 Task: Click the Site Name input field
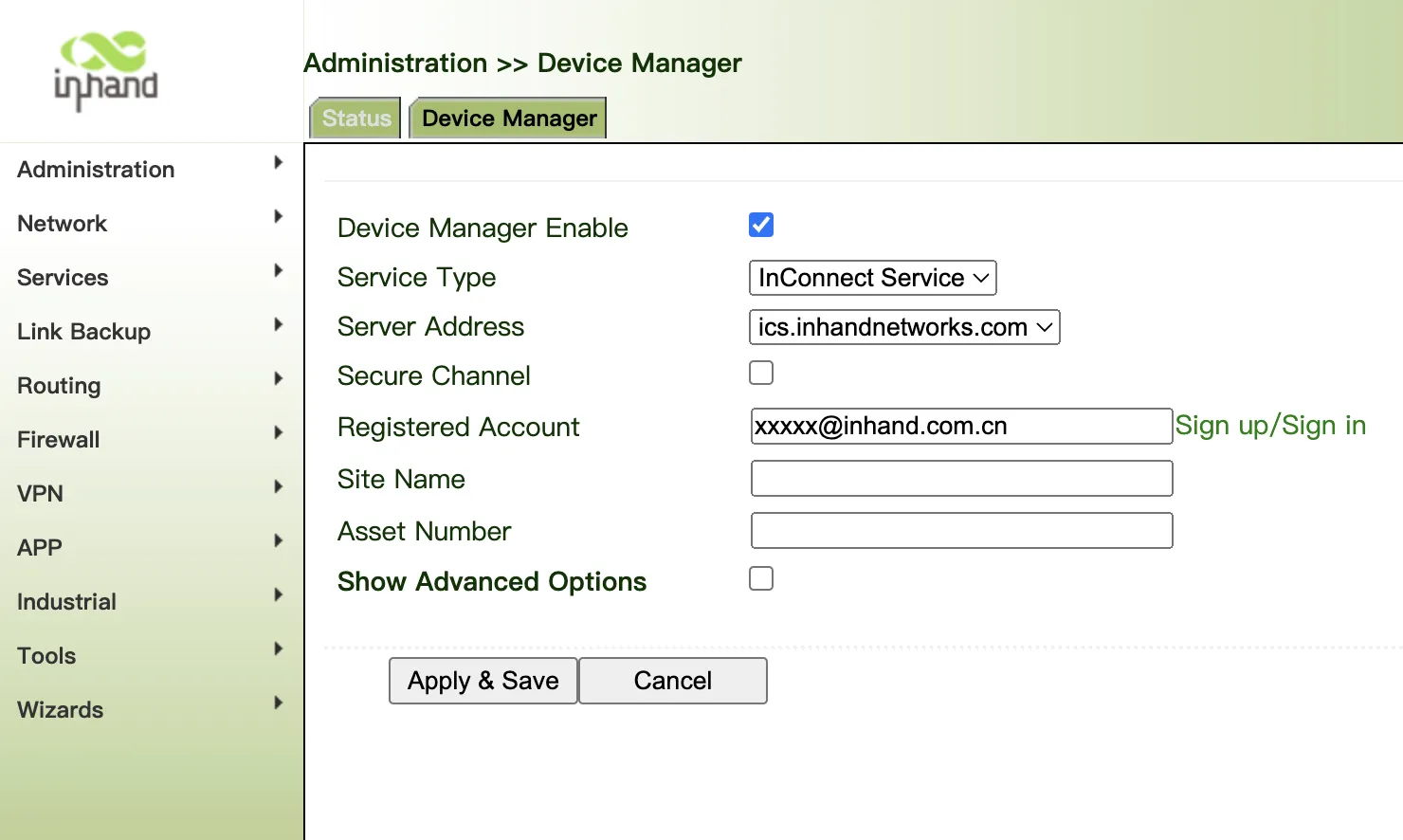(x=961, y=478)
